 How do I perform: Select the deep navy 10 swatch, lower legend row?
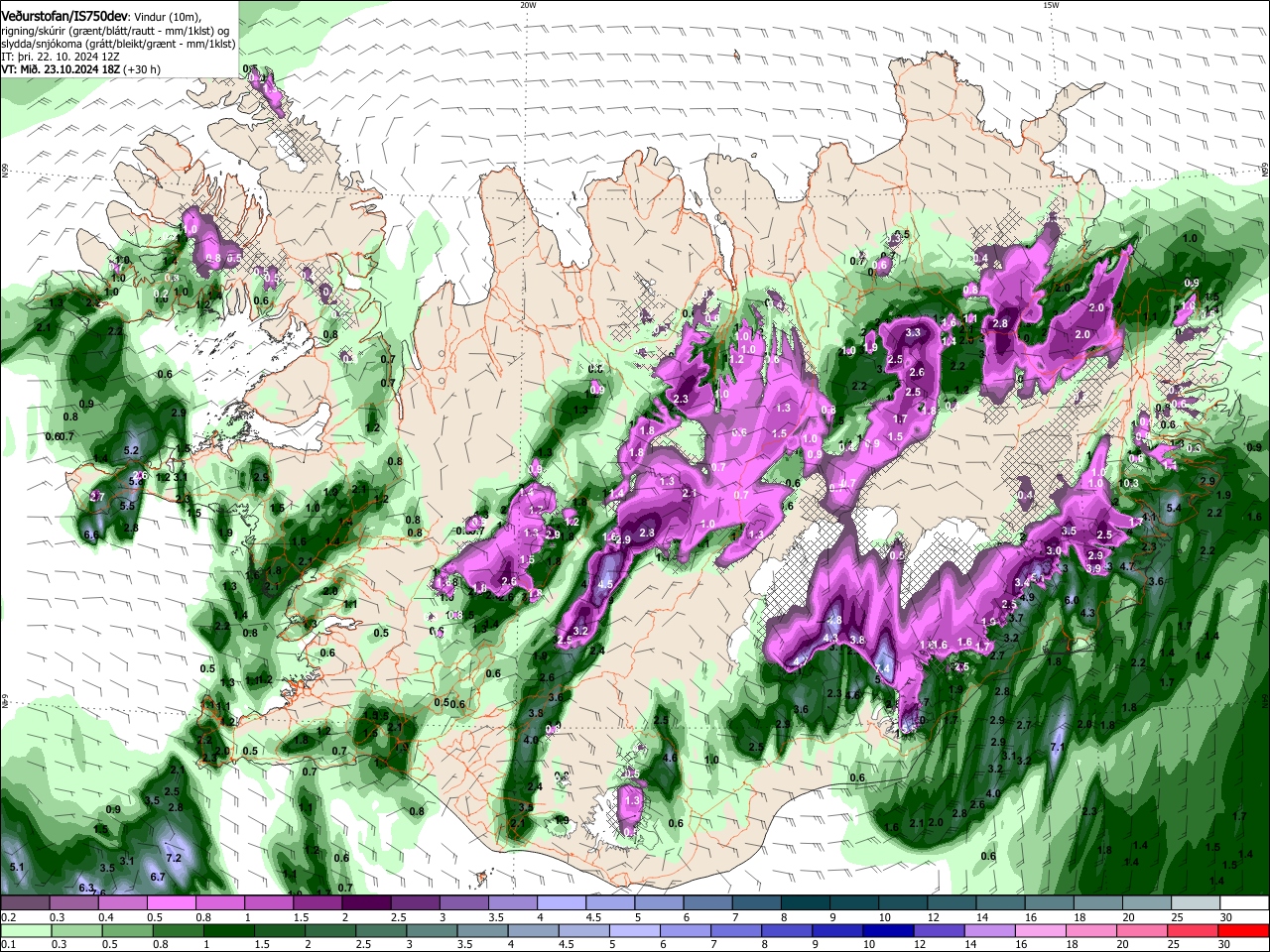click(889, 930)
